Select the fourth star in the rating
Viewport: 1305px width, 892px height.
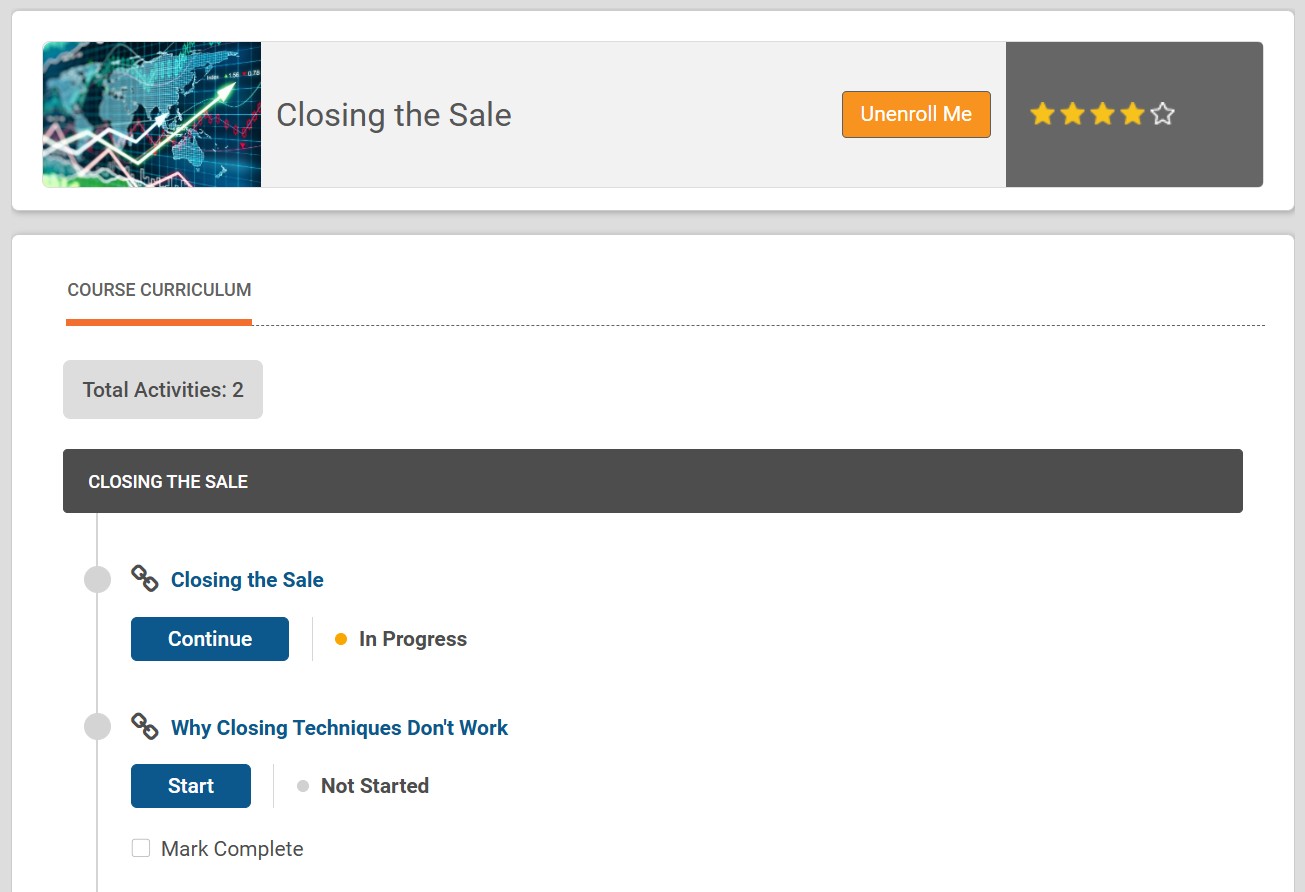[x=1132, y=114]
